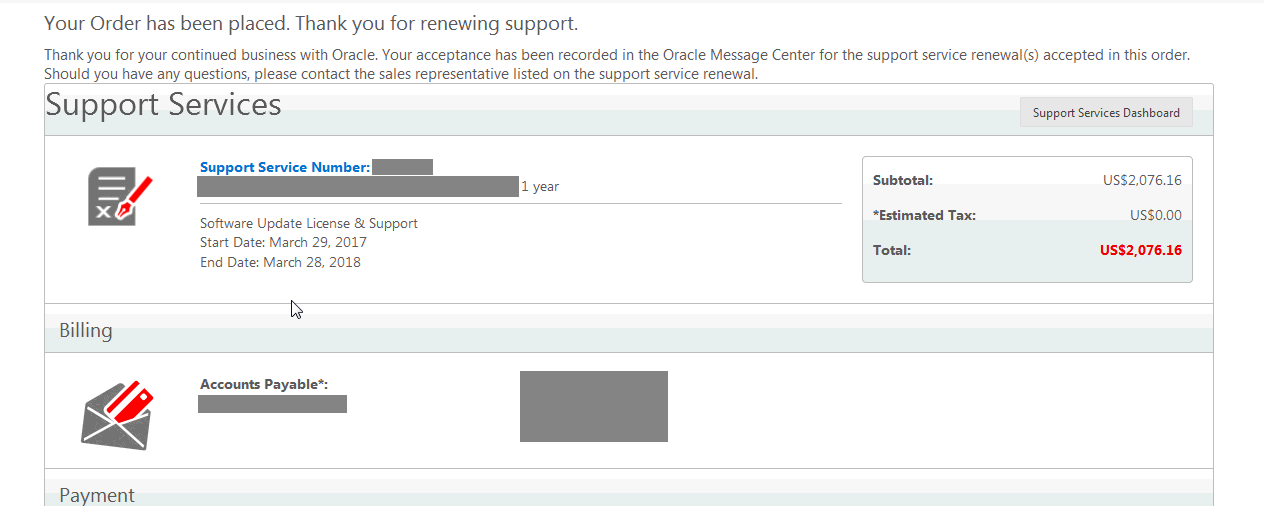1264x506 pixels.
Task: Click the billing envelope card icon
Action: point(117,415)
